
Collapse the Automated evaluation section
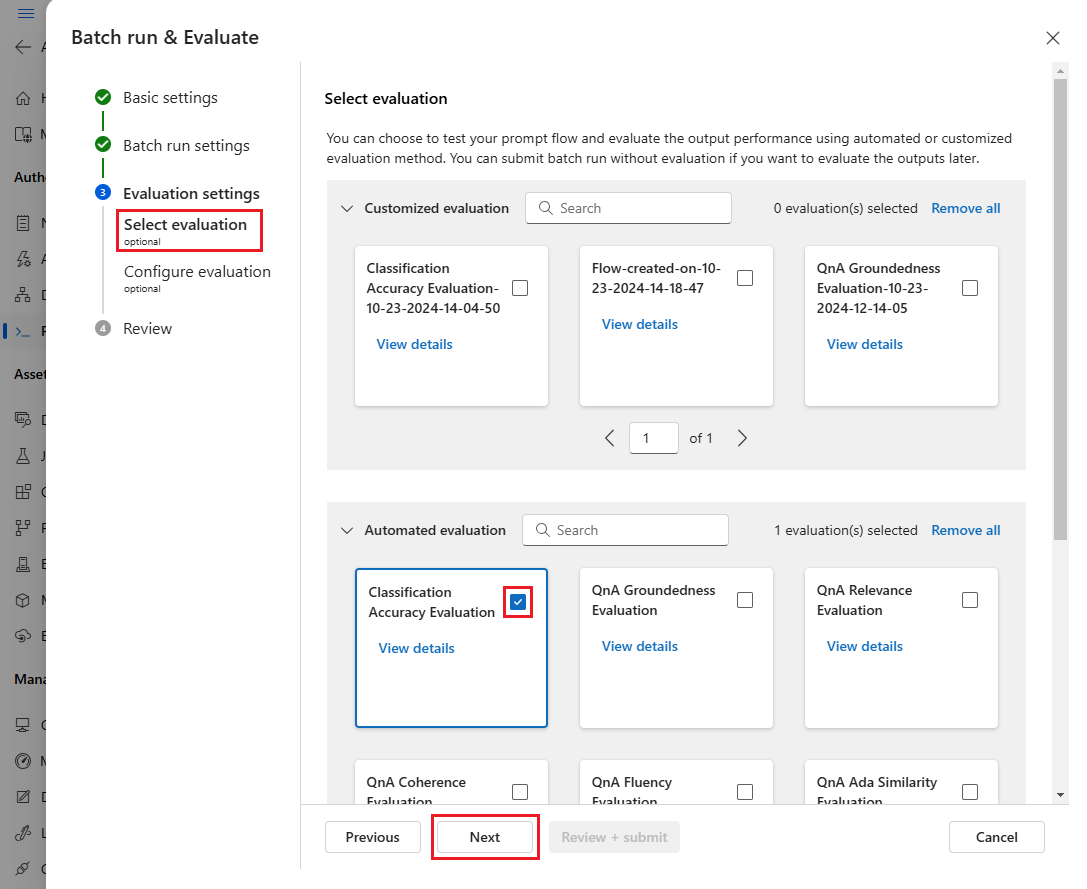point(347,530)
